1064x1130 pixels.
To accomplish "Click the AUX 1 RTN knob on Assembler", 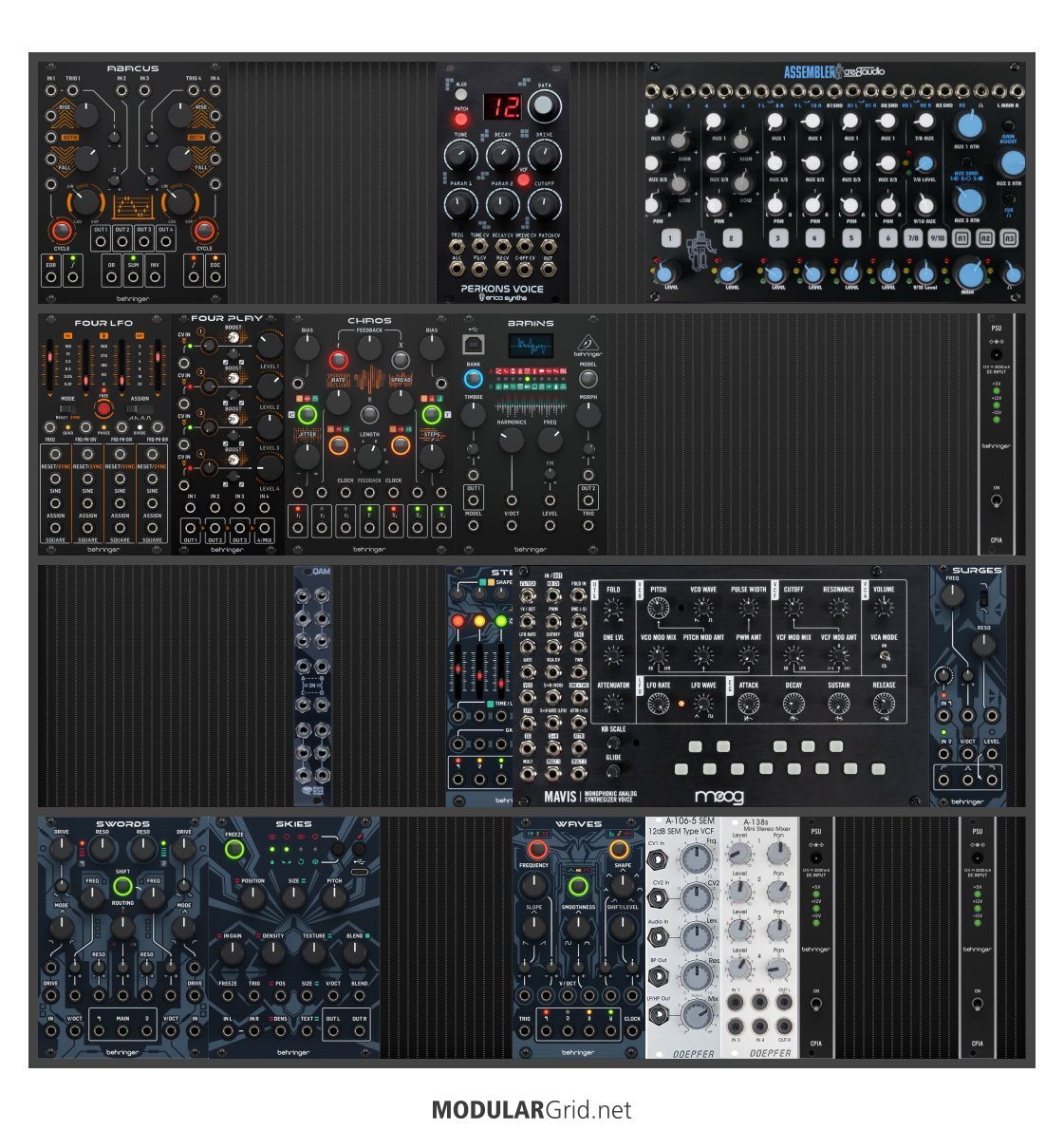I will [x=969, y=125].
